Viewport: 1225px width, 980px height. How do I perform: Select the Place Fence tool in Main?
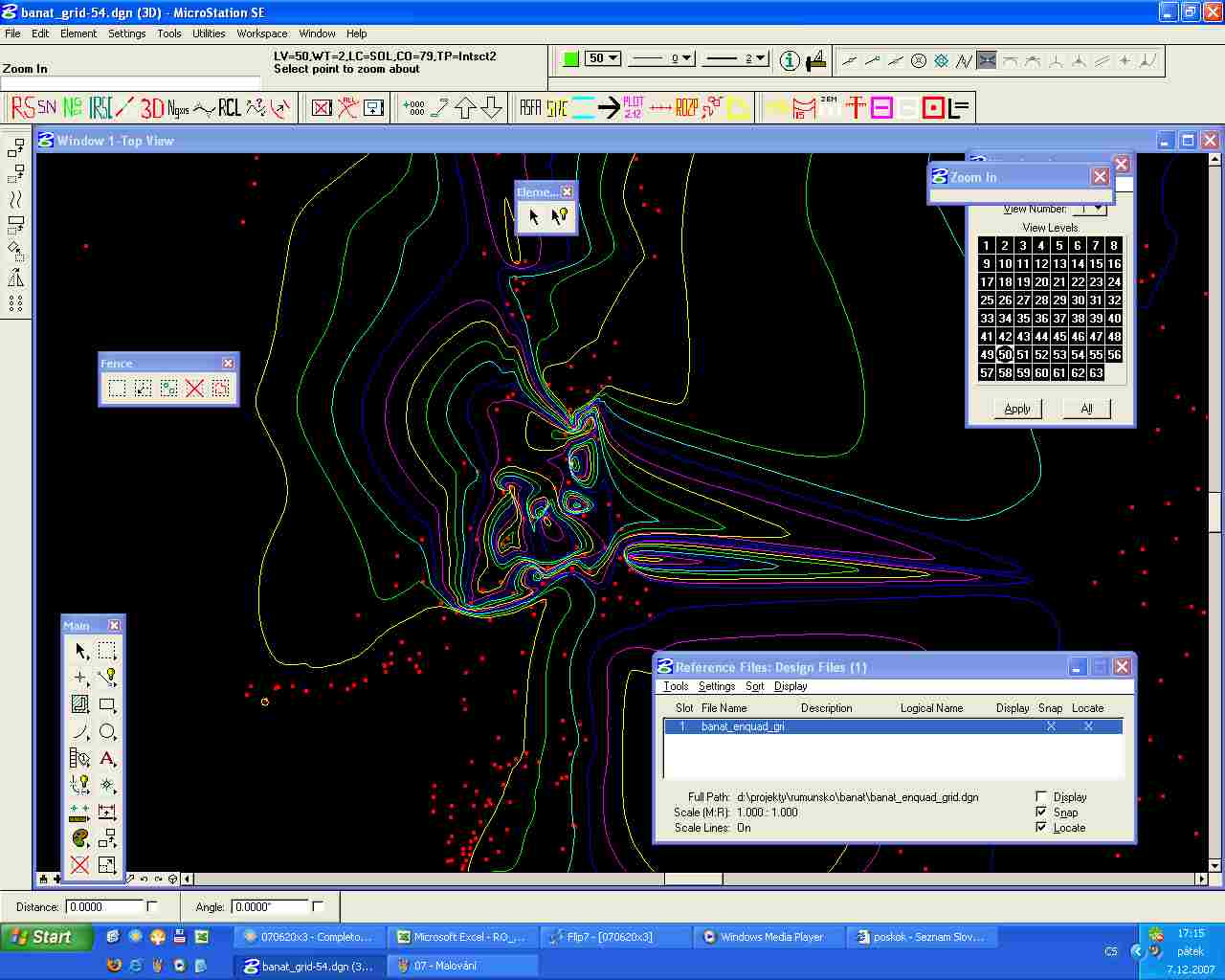pos(107,651)
